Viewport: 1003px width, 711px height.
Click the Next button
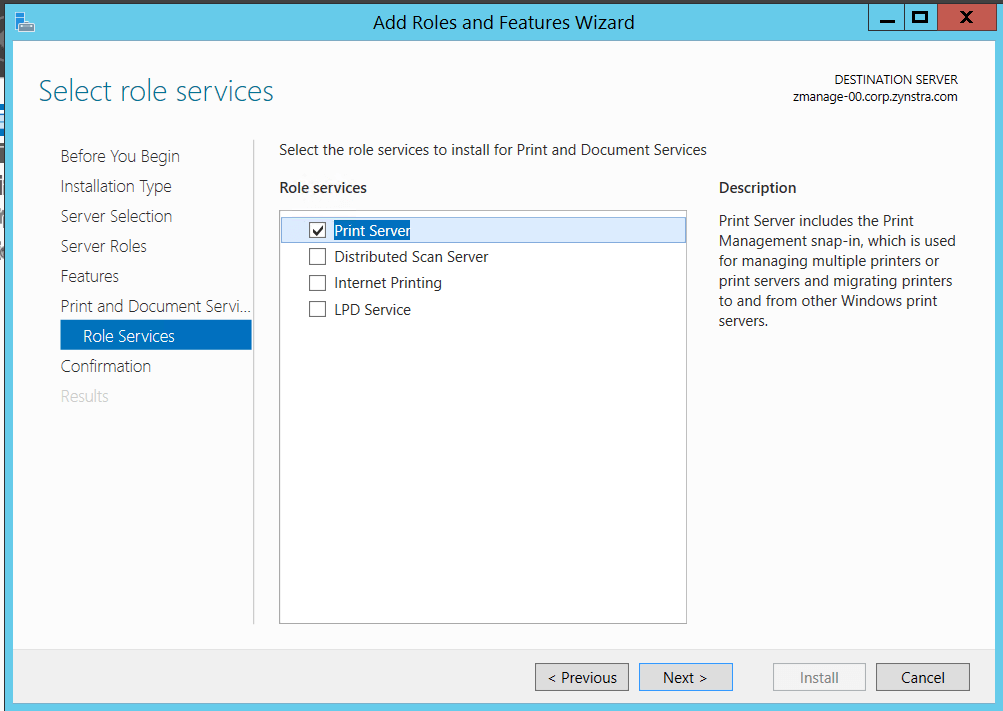[685, 677]
